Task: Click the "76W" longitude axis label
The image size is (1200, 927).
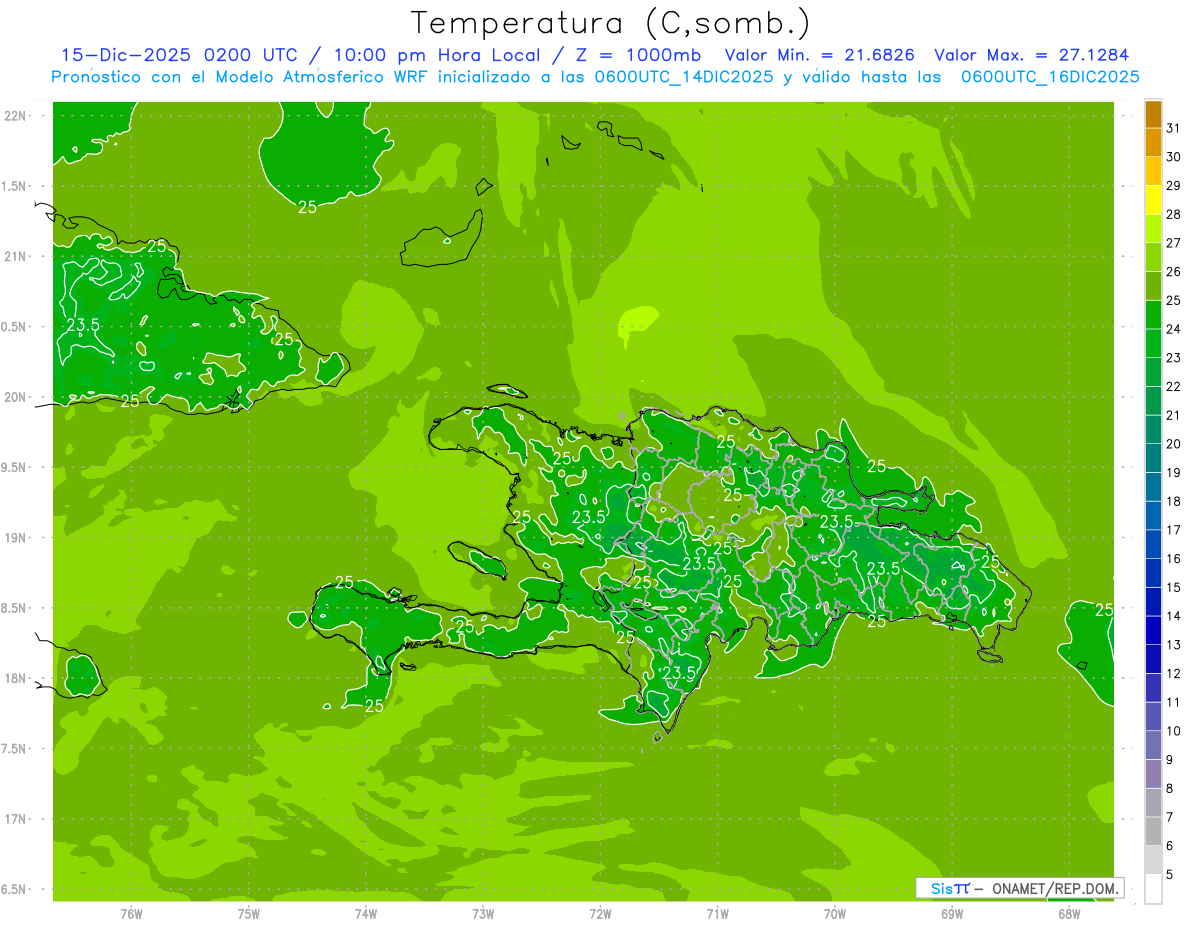Action: coord(131,913)
